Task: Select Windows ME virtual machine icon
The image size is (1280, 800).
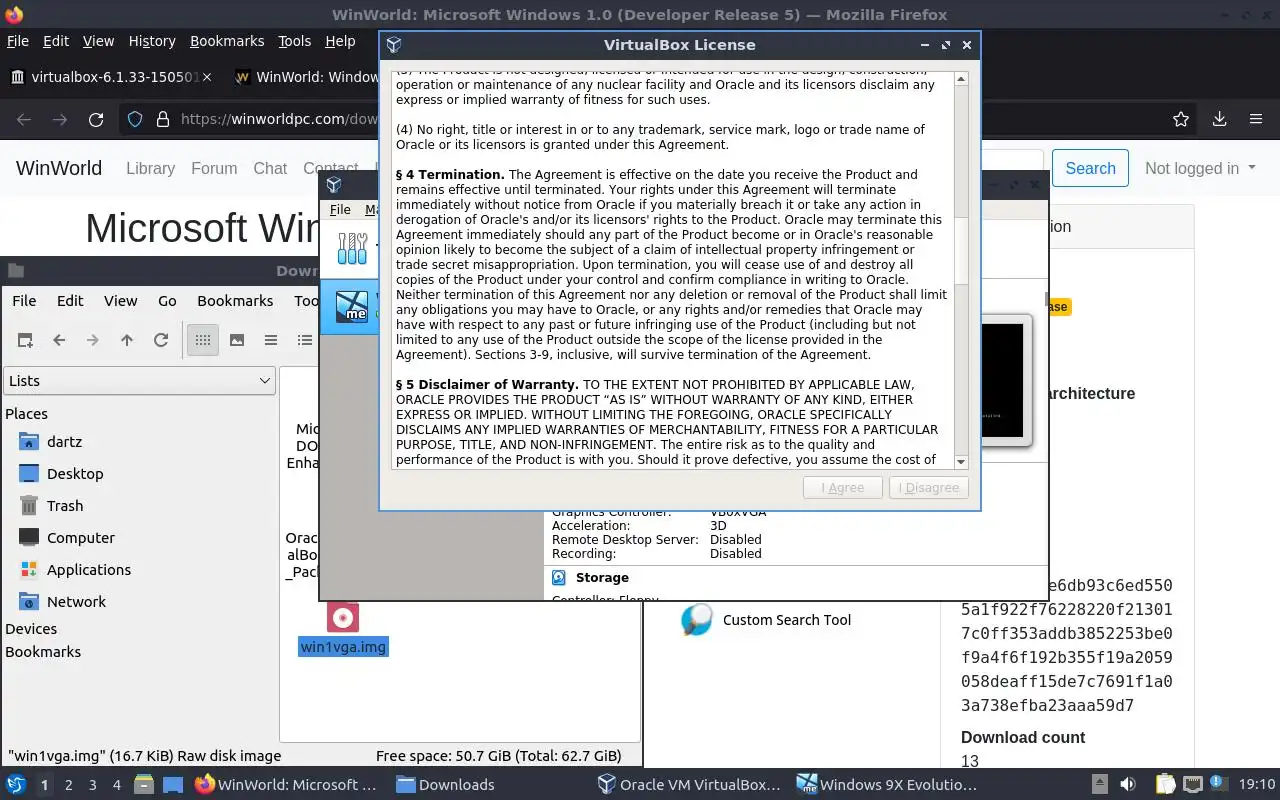Action: [352, 305]
